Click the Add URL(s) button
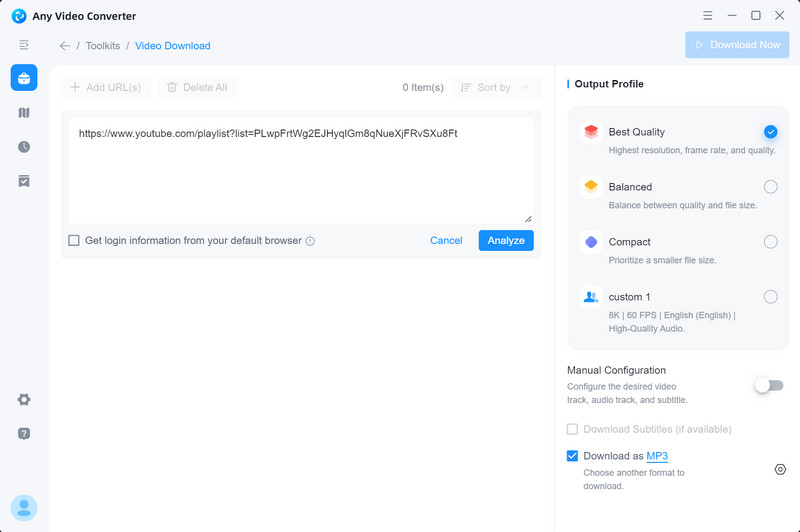Viewport: 800px width, 532px height. coord(106,87)
